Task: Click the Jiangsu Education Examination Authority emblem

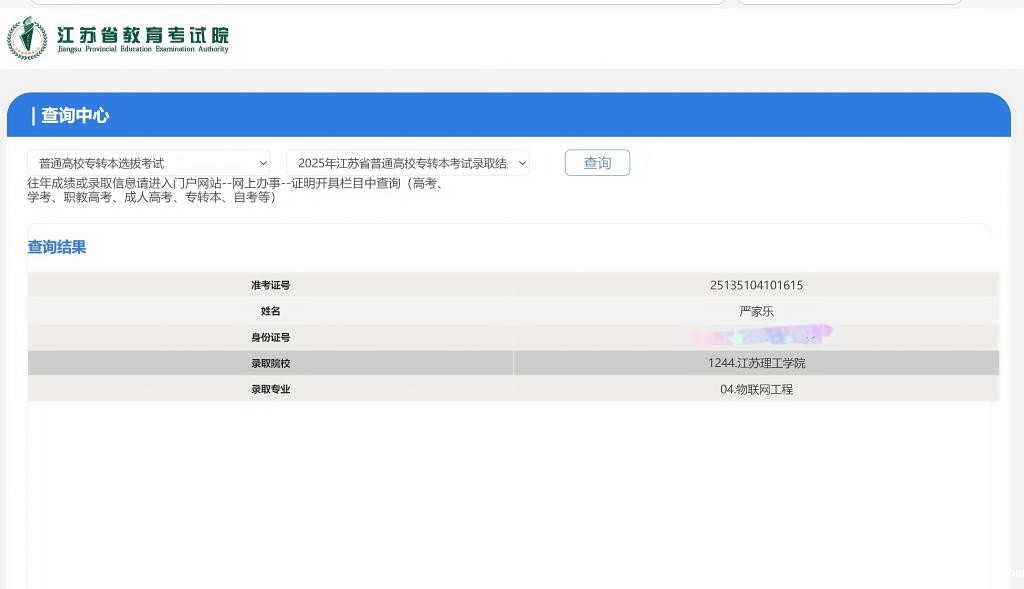Action: (x=26, y=39)
